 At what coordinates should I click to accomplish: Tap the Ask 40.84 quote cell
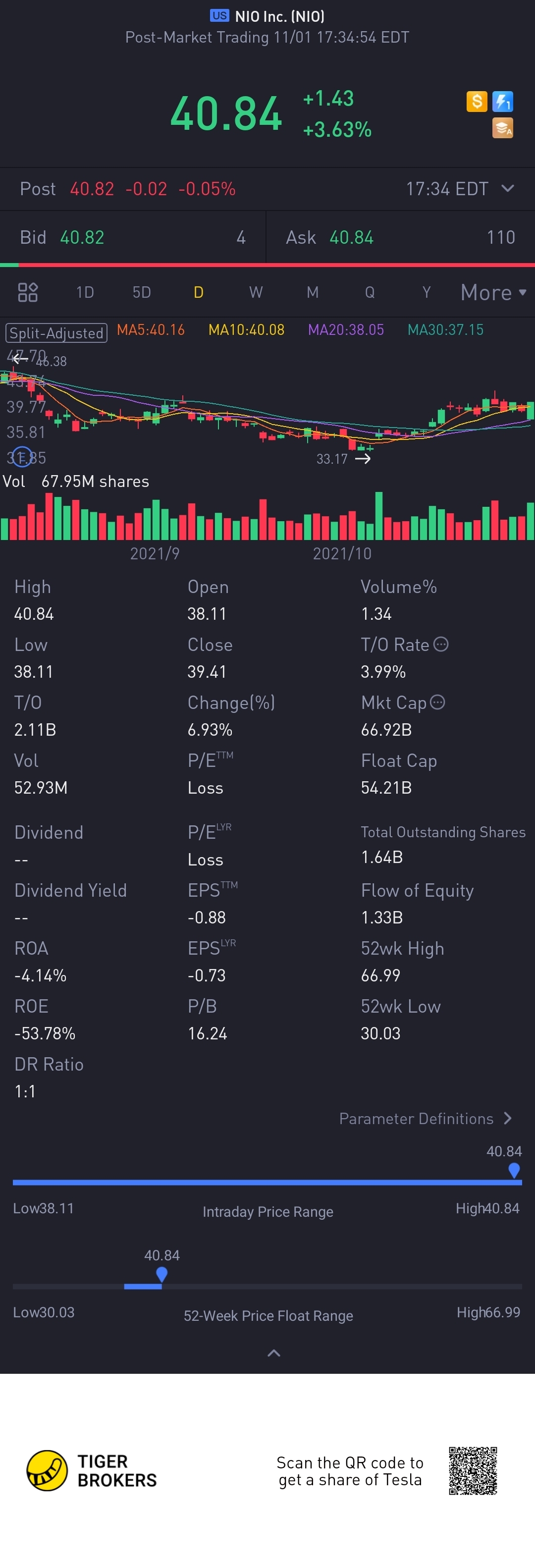point(400,237)
